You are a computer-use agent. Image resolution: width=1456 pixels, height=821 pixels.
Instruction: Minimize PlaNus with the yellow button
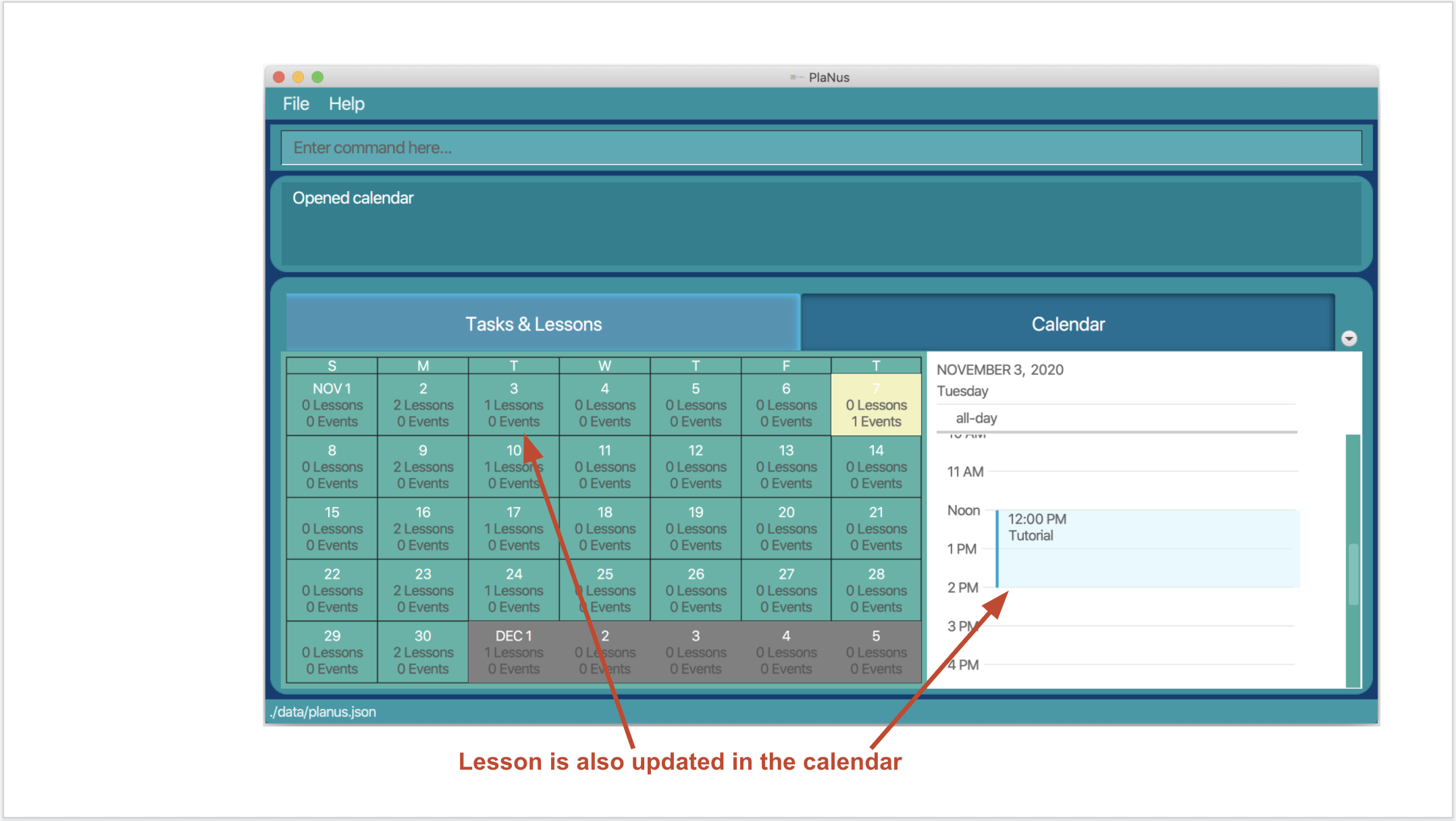pos(298,77)
